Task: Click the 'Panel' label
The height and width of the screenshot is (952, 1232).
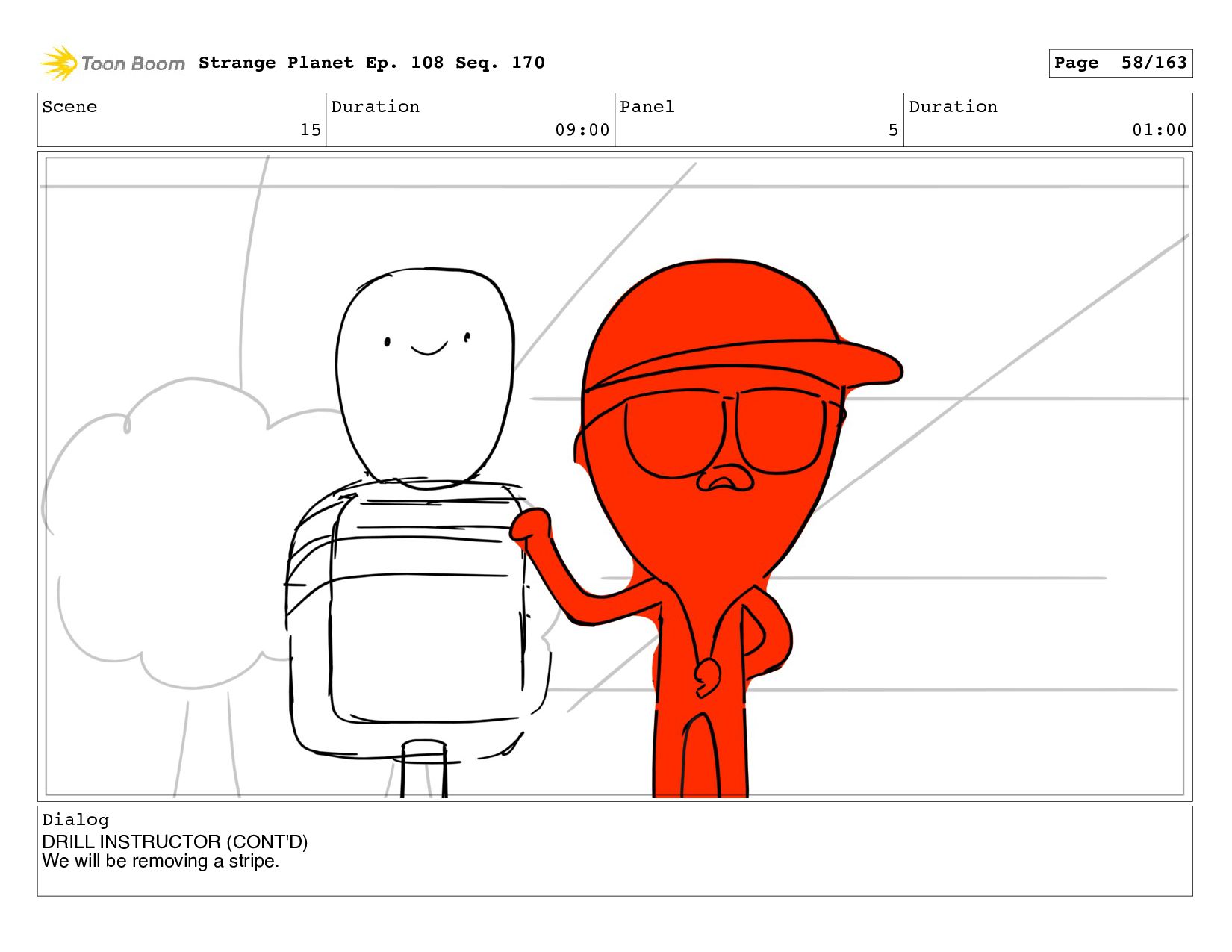Action: point(647,107)
